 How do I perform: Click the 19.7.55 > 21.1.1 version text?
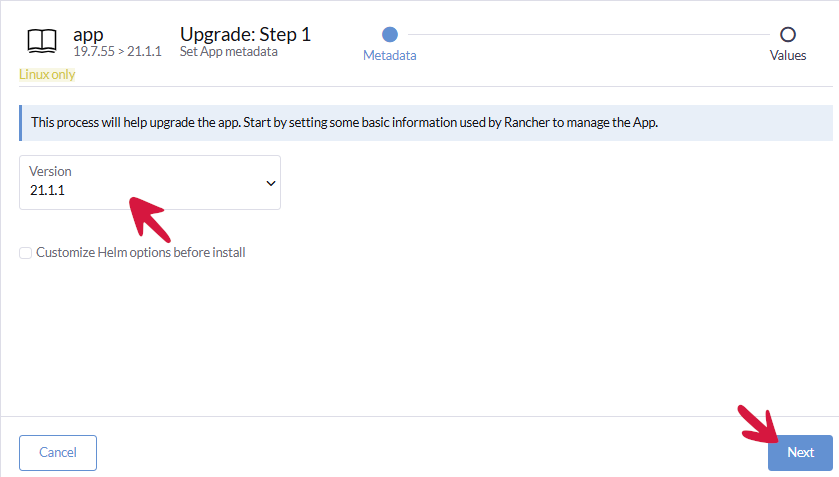(117, 51)
